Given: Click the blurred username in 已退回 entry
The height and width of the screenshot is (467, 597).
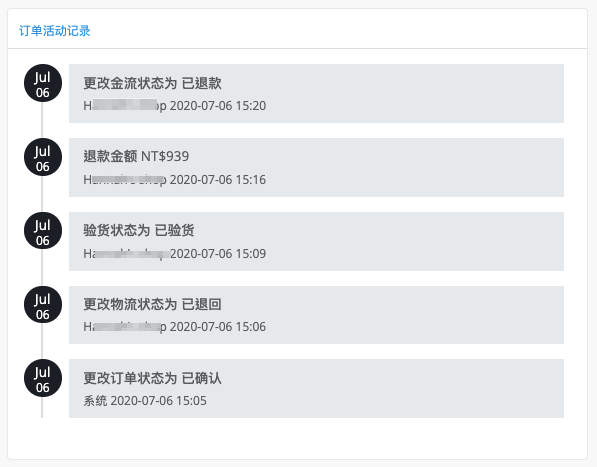Looking at the screenshot, I should pyautogui.click(x=125, y=327).
